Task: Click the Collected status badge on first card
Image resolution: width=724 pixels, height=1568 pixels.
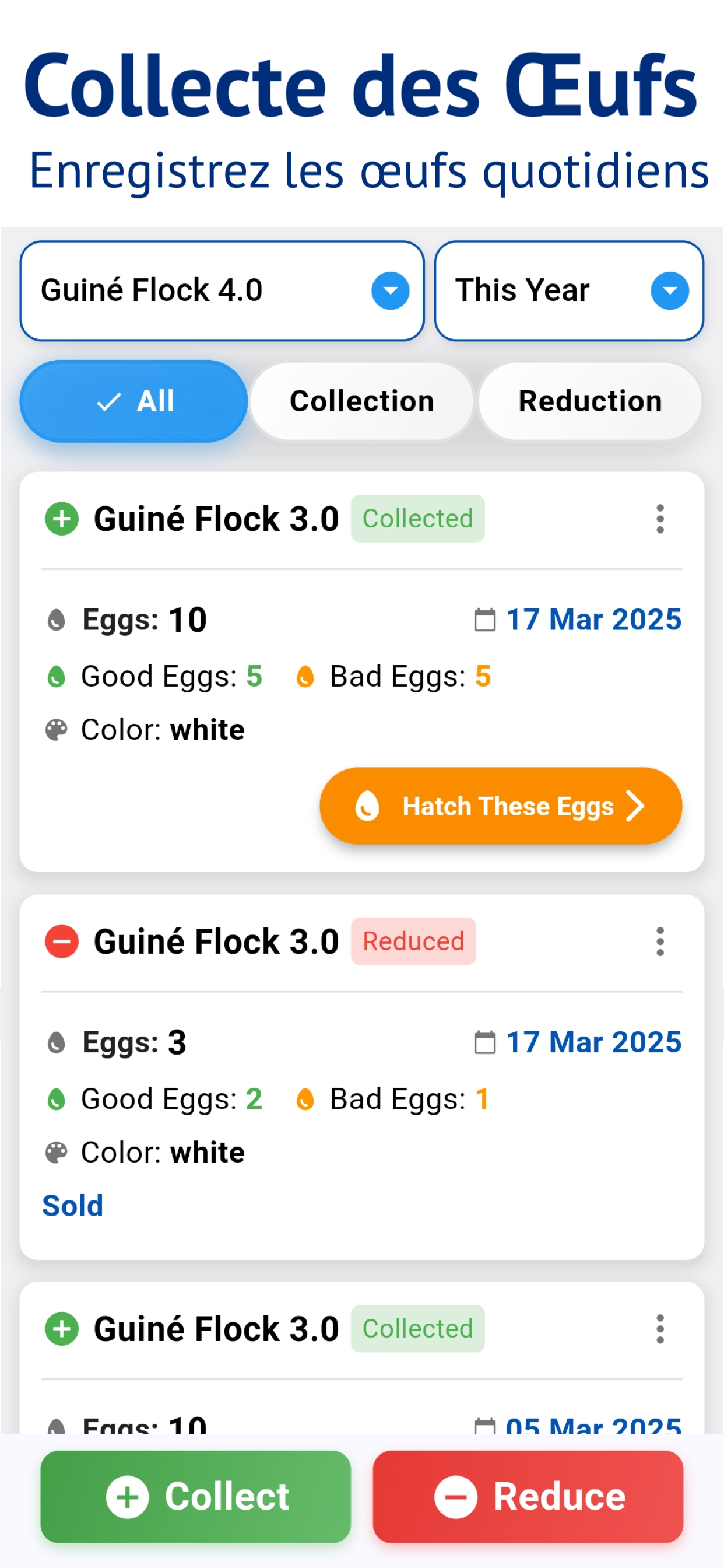Action: [x=417, y=519]
